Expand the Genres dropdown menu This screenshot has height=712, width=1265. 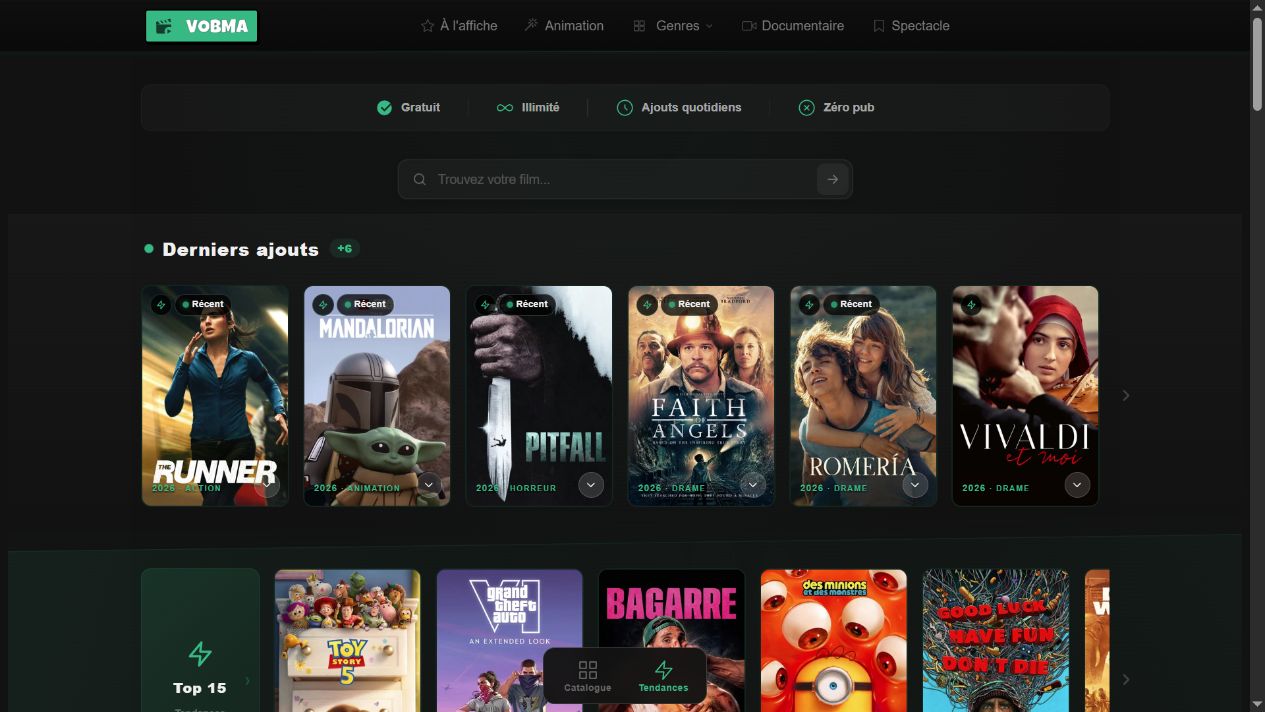[673, 26]
